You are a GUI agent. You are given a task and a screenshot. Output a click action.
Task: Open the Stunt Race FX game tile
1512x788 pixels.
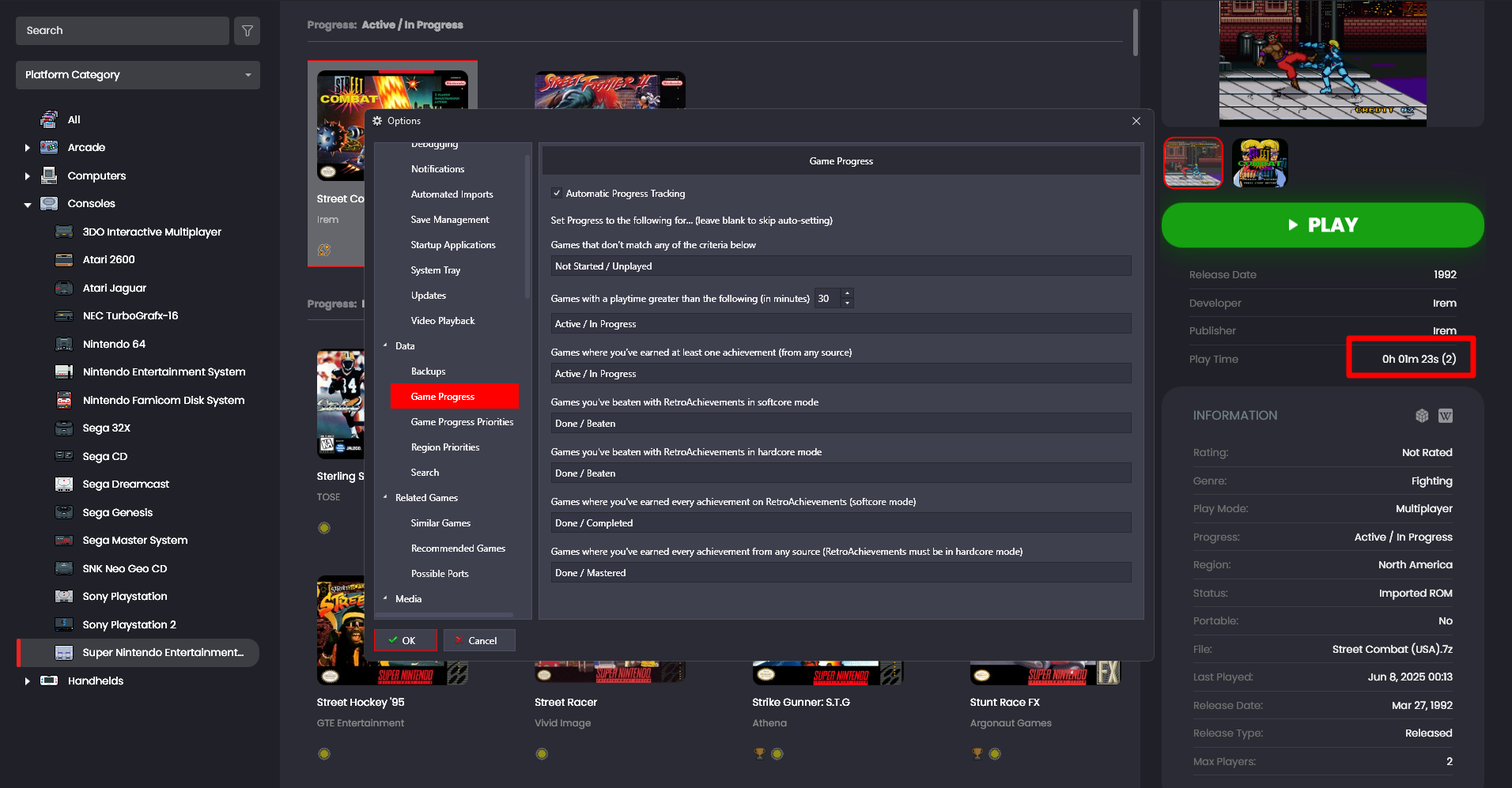[1045, 670]
